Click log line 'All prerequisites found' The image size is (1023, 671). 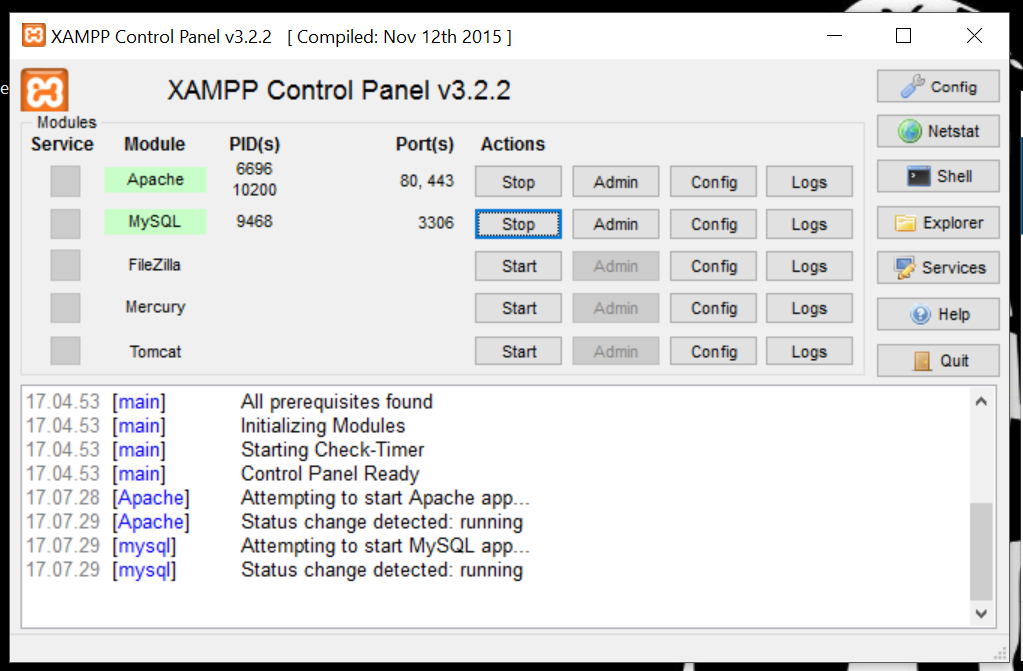point(337,401)
